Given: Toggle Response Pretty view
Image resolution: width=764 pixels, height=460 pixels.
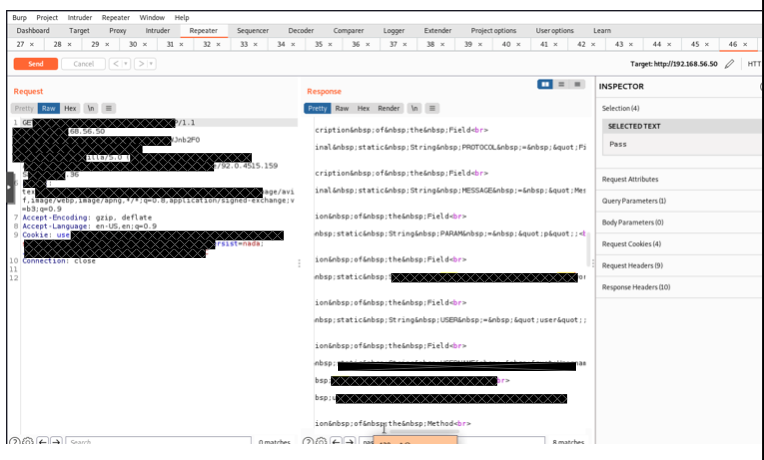Looking at the screenshot, I should point(318,108).
